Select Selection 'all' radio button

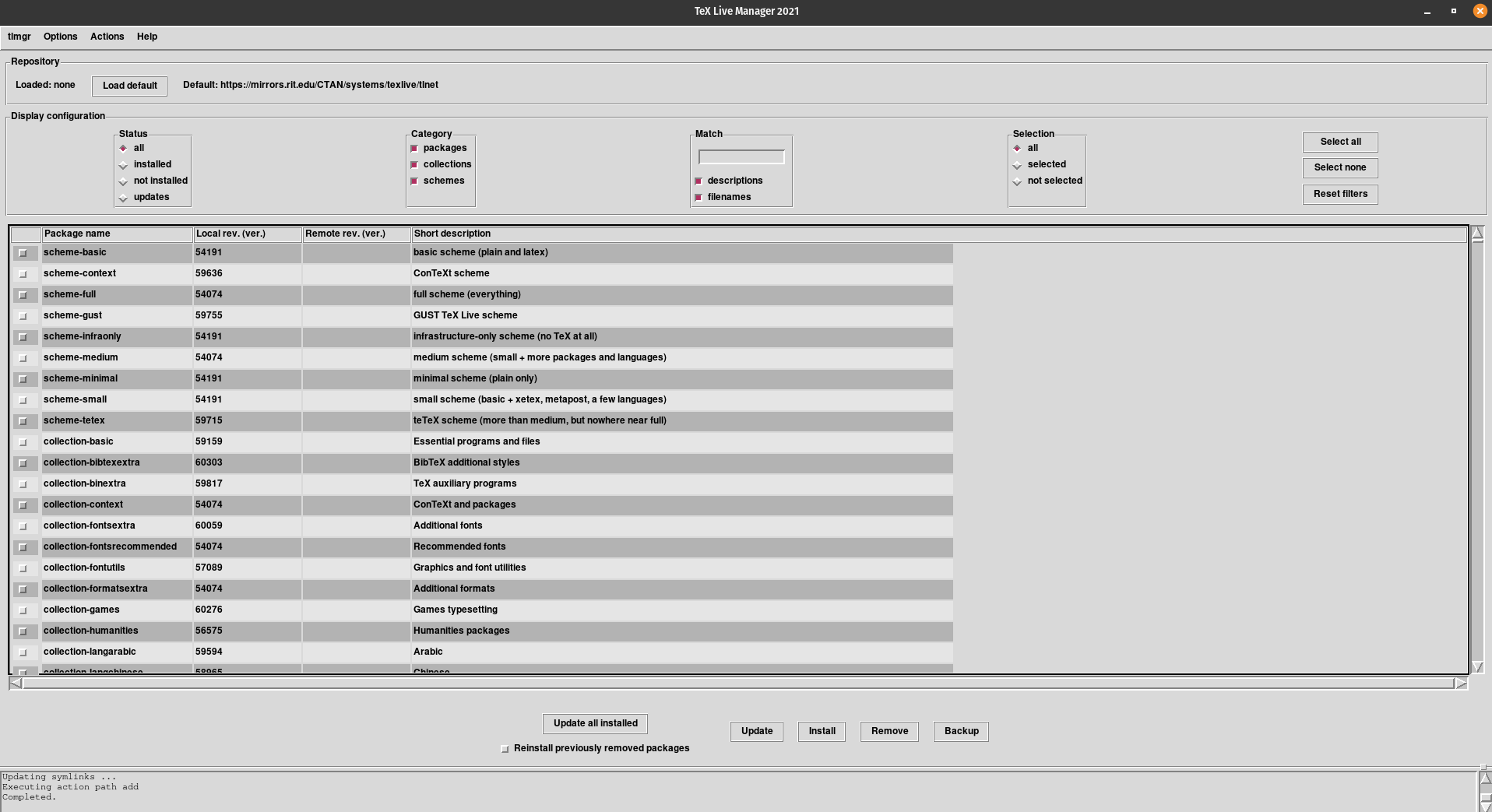[1017, 148]
